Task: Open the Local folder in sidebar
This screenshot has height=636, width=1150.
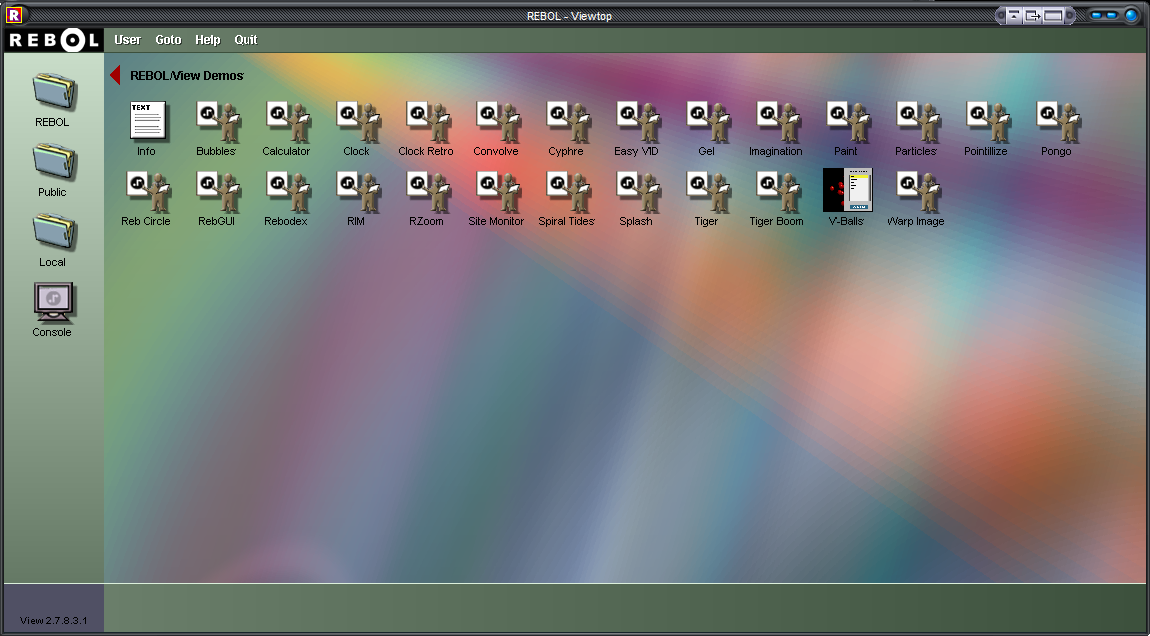Action: pos(54,232)
